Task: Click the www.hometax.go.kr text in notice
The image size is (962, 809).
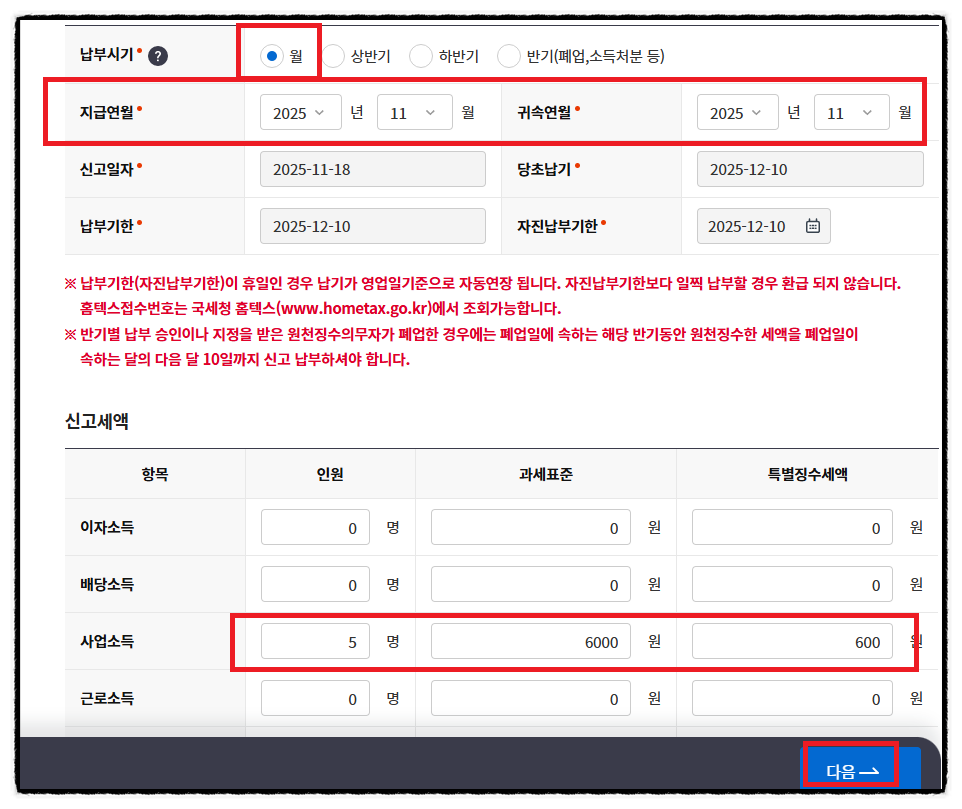Action: click(x=355, y=308)
